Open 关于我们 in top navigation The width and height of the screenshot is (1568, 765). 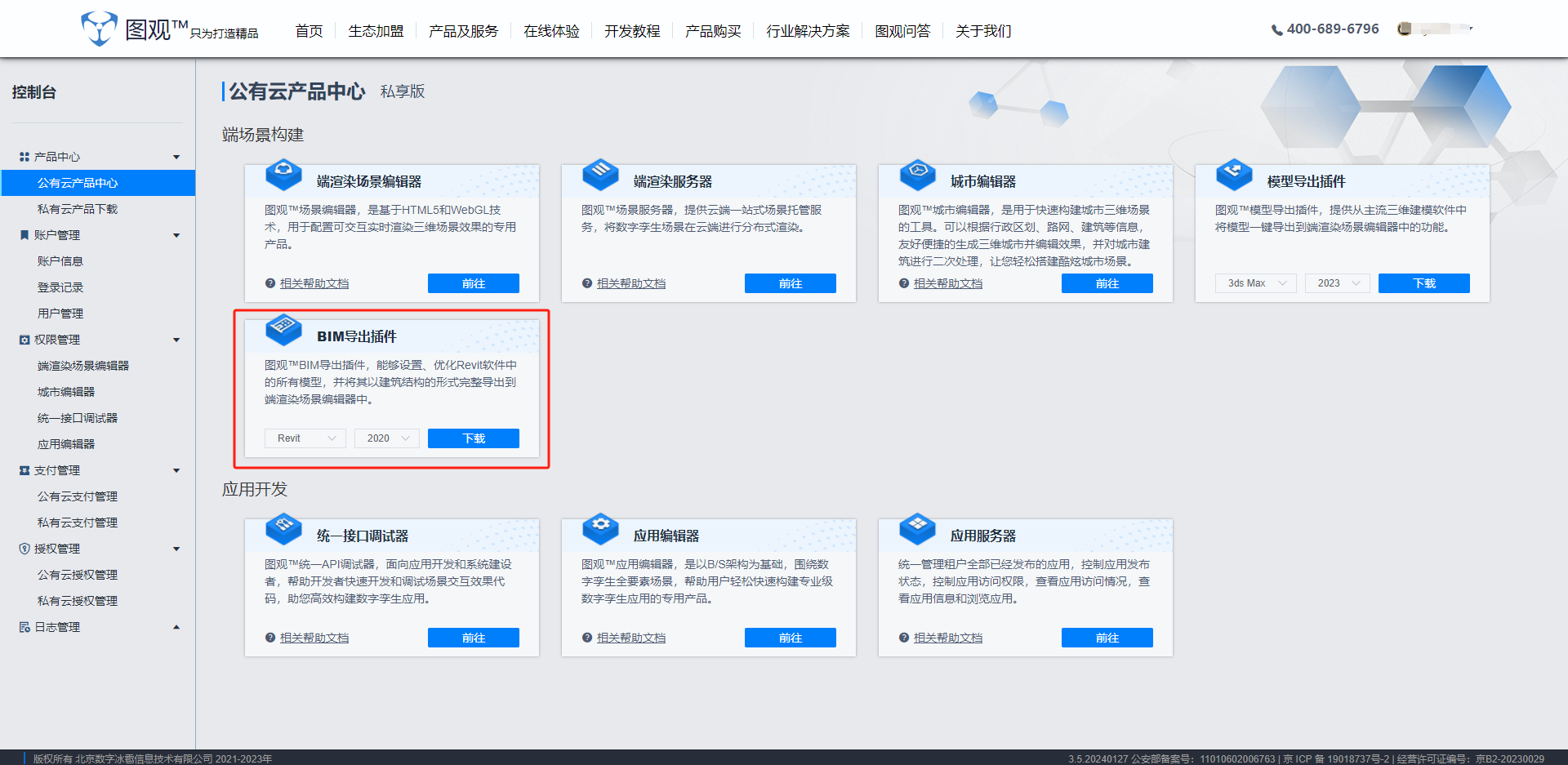983,31
